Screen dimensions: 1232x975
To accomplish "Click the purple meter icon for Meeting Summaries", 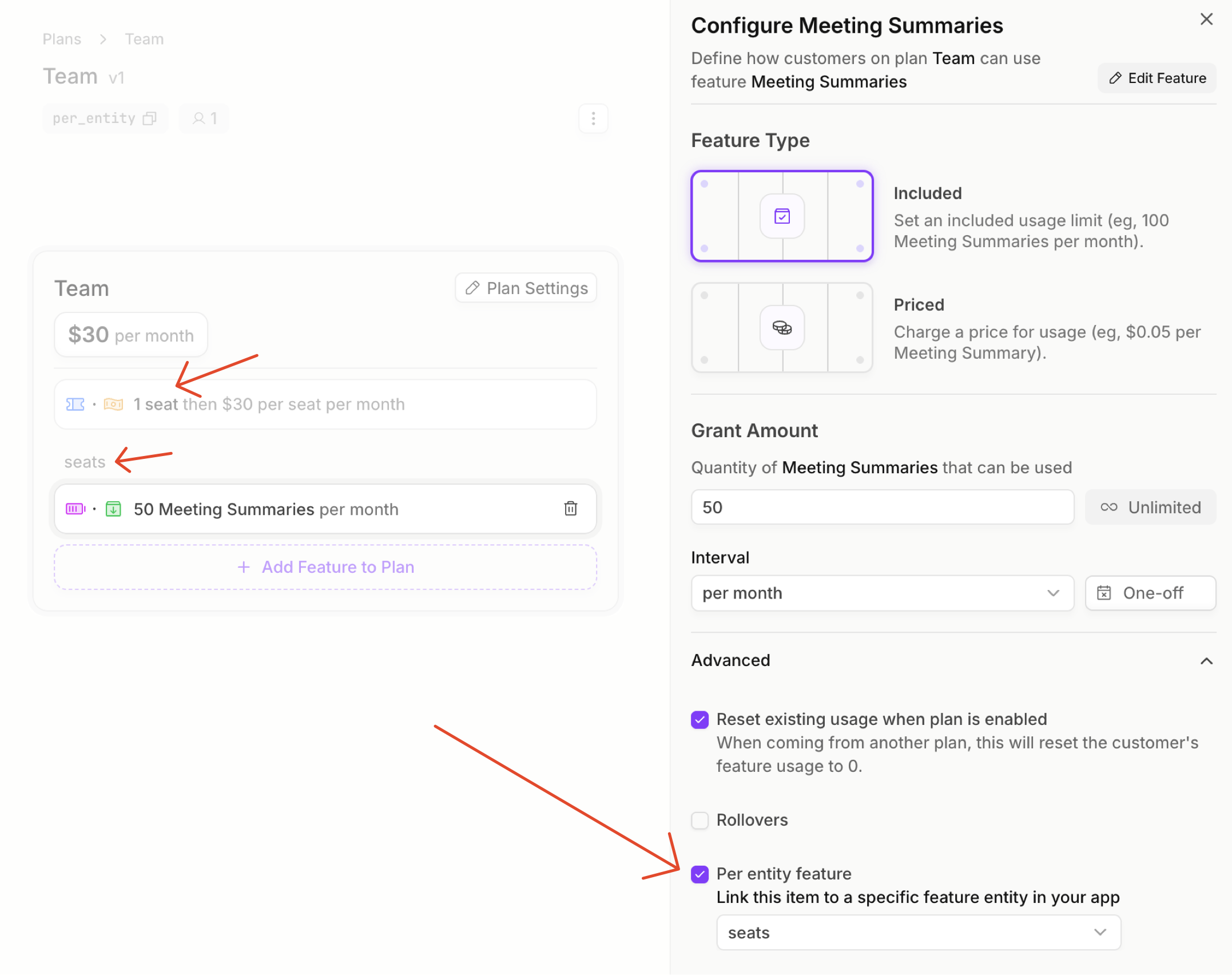I will (x=75, y=509).
